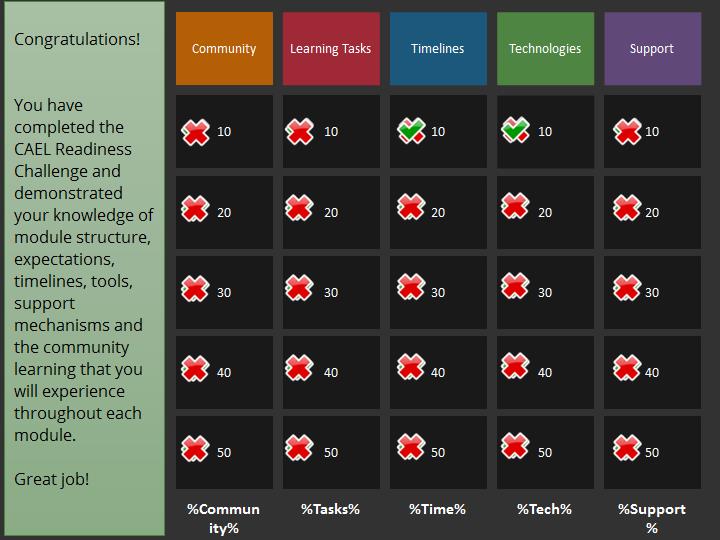The width and height of the screenshot is (720, 540).
Task: Click the red X on Learning Tasks 30
Action: pos(299,288)
